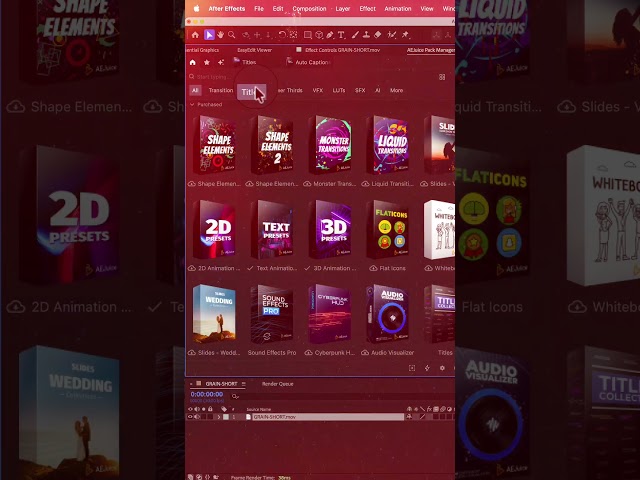Open the View menu
Viewport: 640px width, 480px height.
point(427,9)
